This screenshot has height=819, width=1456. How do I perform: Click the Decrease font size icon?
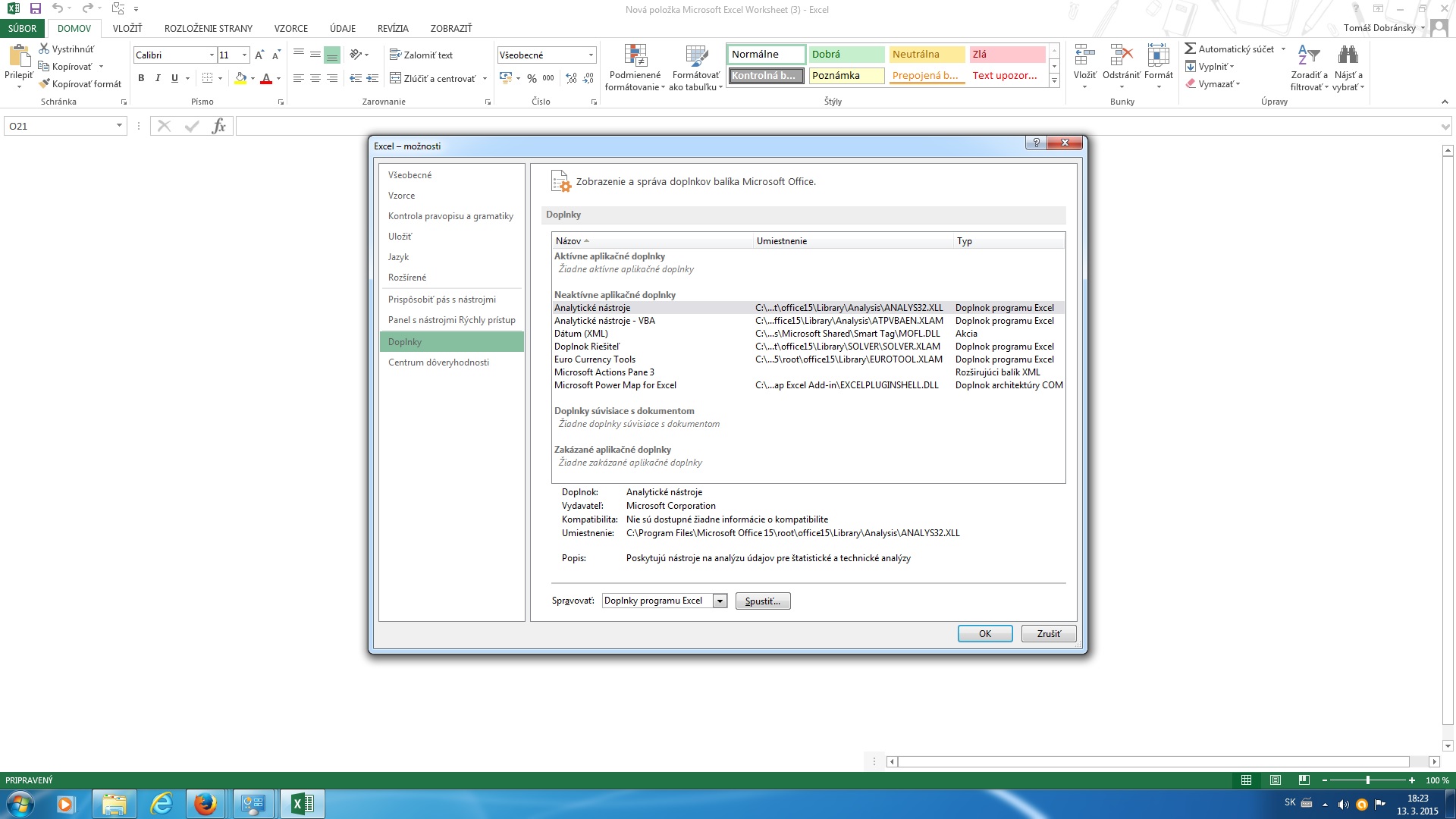click(x=276, y=55)
